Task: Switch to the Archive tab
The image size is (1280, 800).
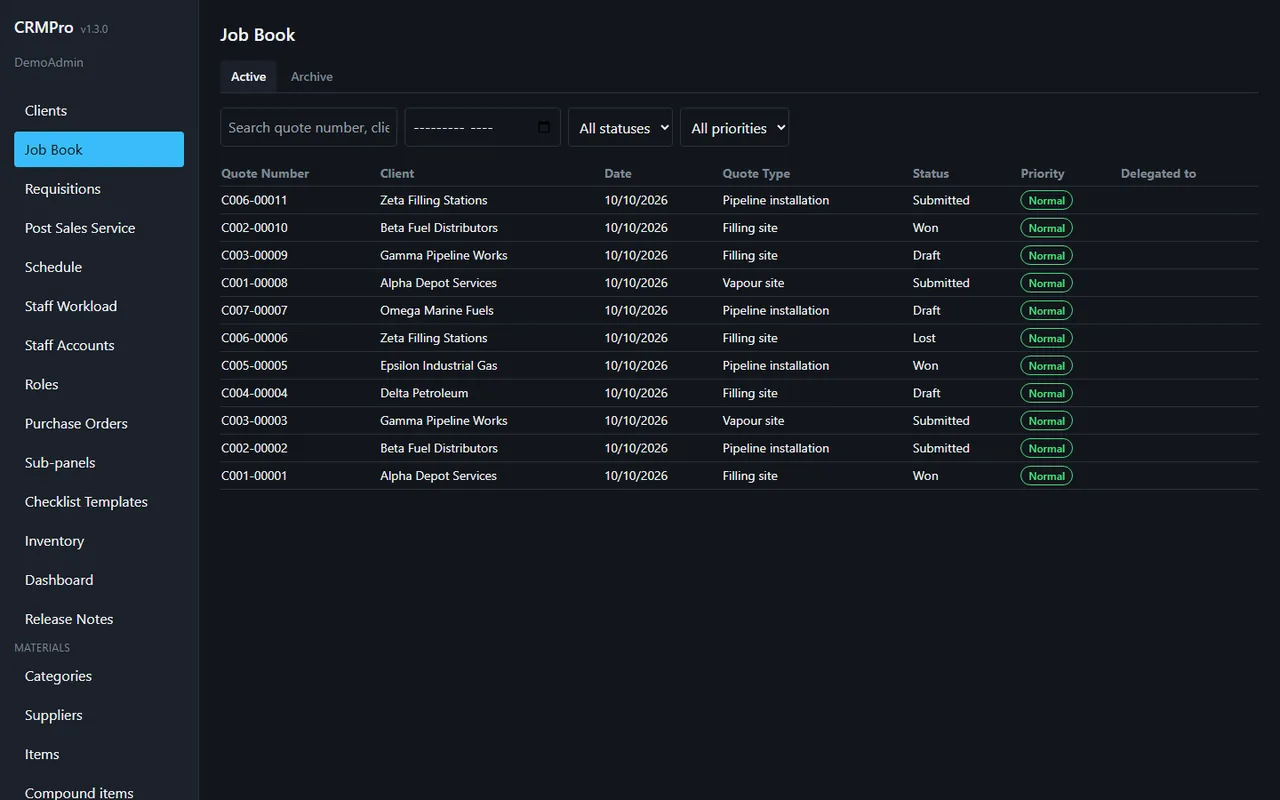Action: pyautogui.click(x=312, y=77)
